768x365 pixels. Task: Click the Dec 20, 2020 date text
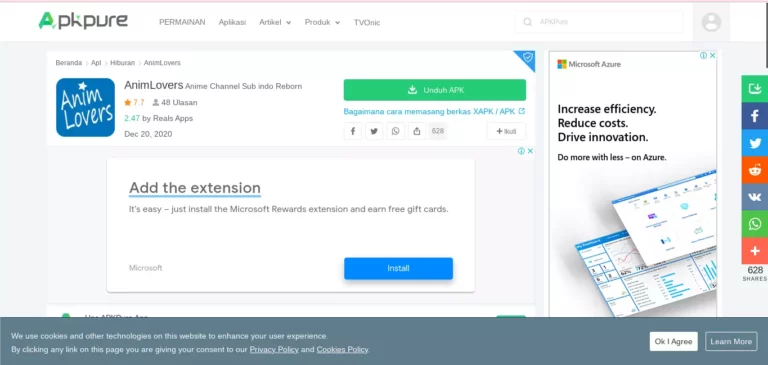(148, 134)
